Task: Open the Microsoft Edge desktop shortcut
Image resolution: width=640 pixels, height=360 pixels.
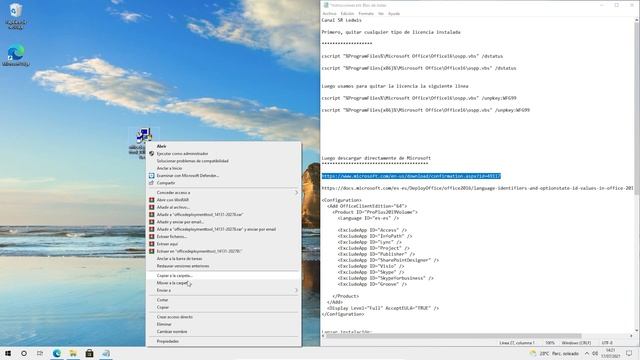Action: tap(16, 56)
